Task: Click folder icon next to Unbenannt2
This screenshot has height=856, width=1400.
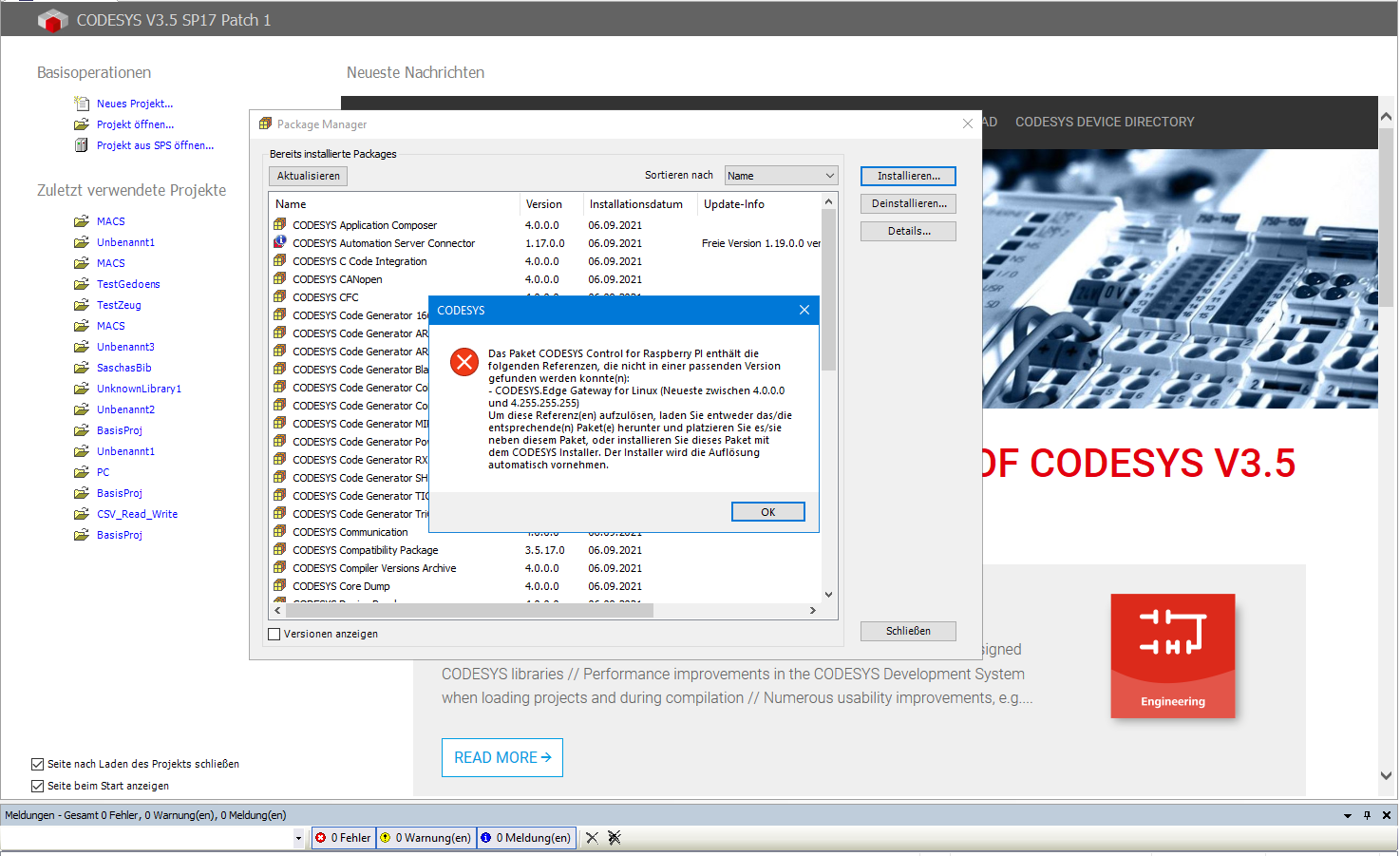Action: [82, 409]
